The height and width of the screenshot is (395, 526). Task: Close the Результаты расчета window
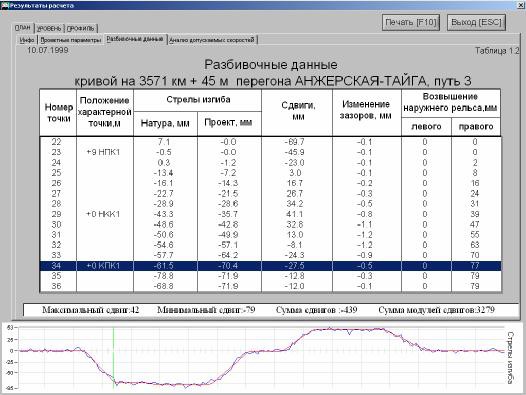[x=521, y=5]
